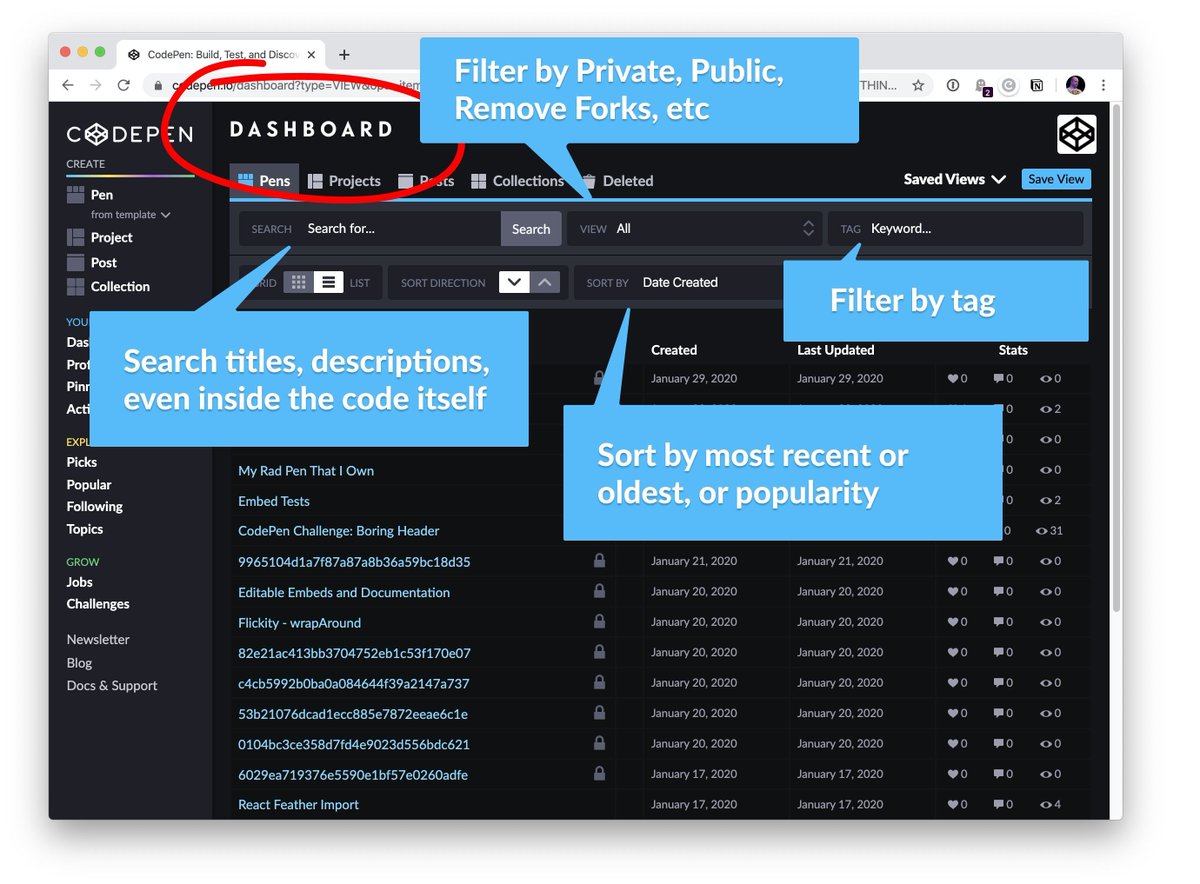Image resolution: width=1200 pixels, height=884 pixels.
Task: Switch to the Collections tab
Action: coord(517,181)
